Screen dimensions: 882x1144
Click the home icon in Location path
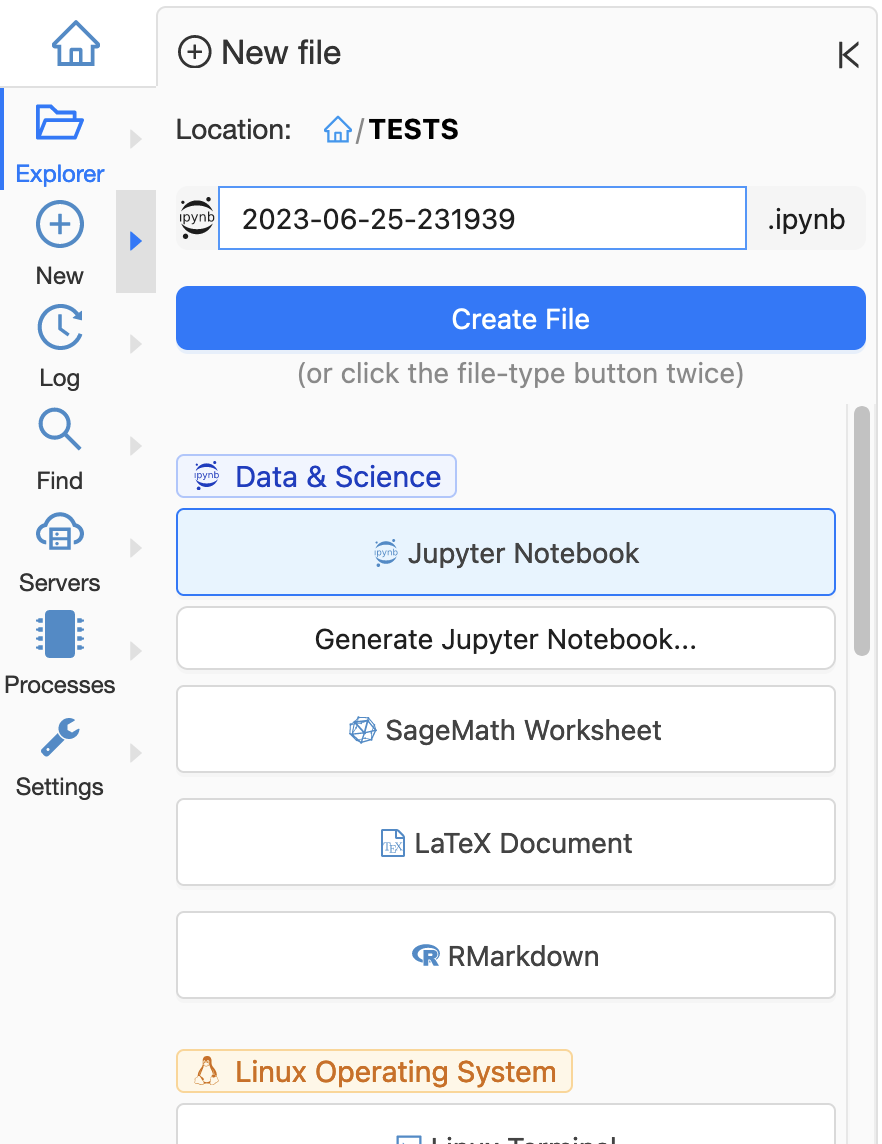point(337,130)
